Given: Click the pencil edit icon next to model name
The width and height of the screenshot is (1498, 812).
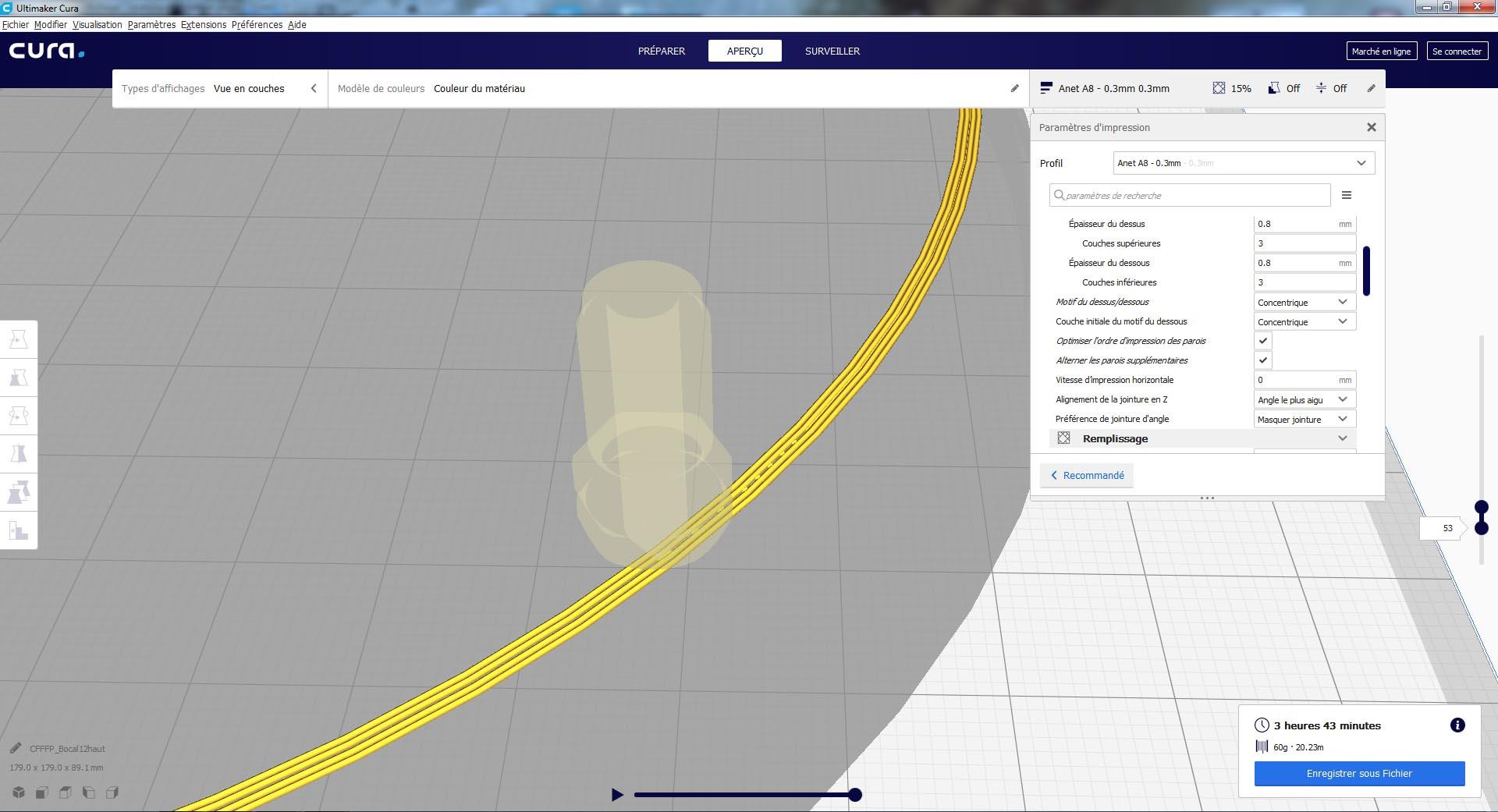Looking at the screenshot, I should 16,748.
